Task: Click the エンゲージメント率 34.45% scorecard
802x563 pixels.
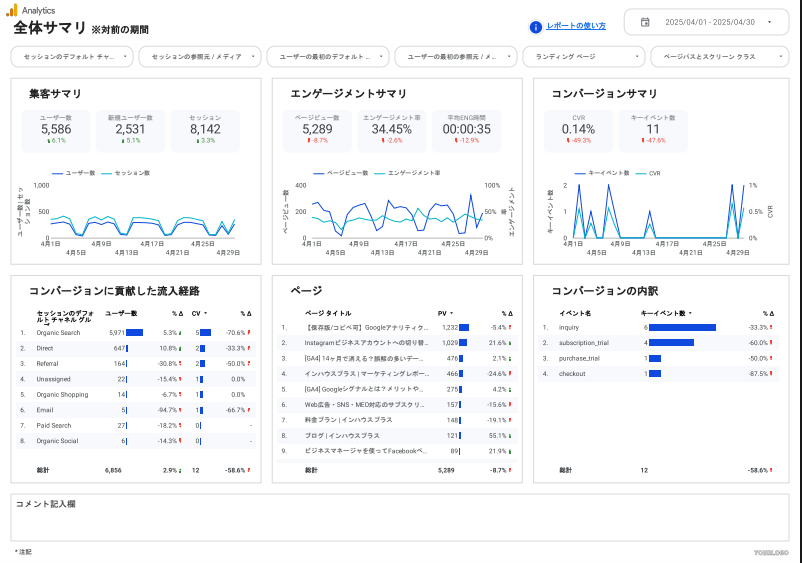Action: click(392, 131)
